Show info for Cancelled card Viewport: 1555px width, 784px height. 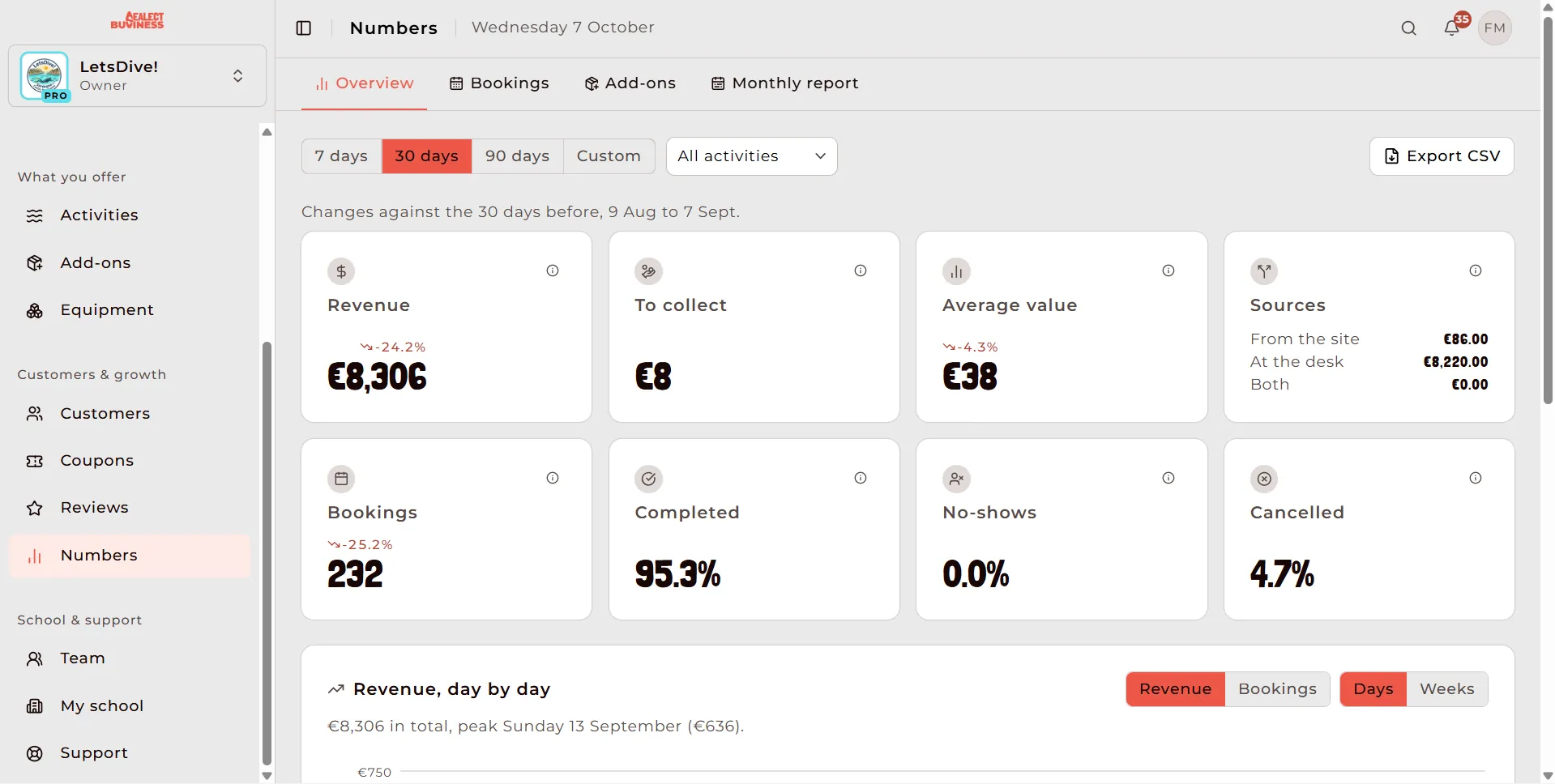point(1476,478)
